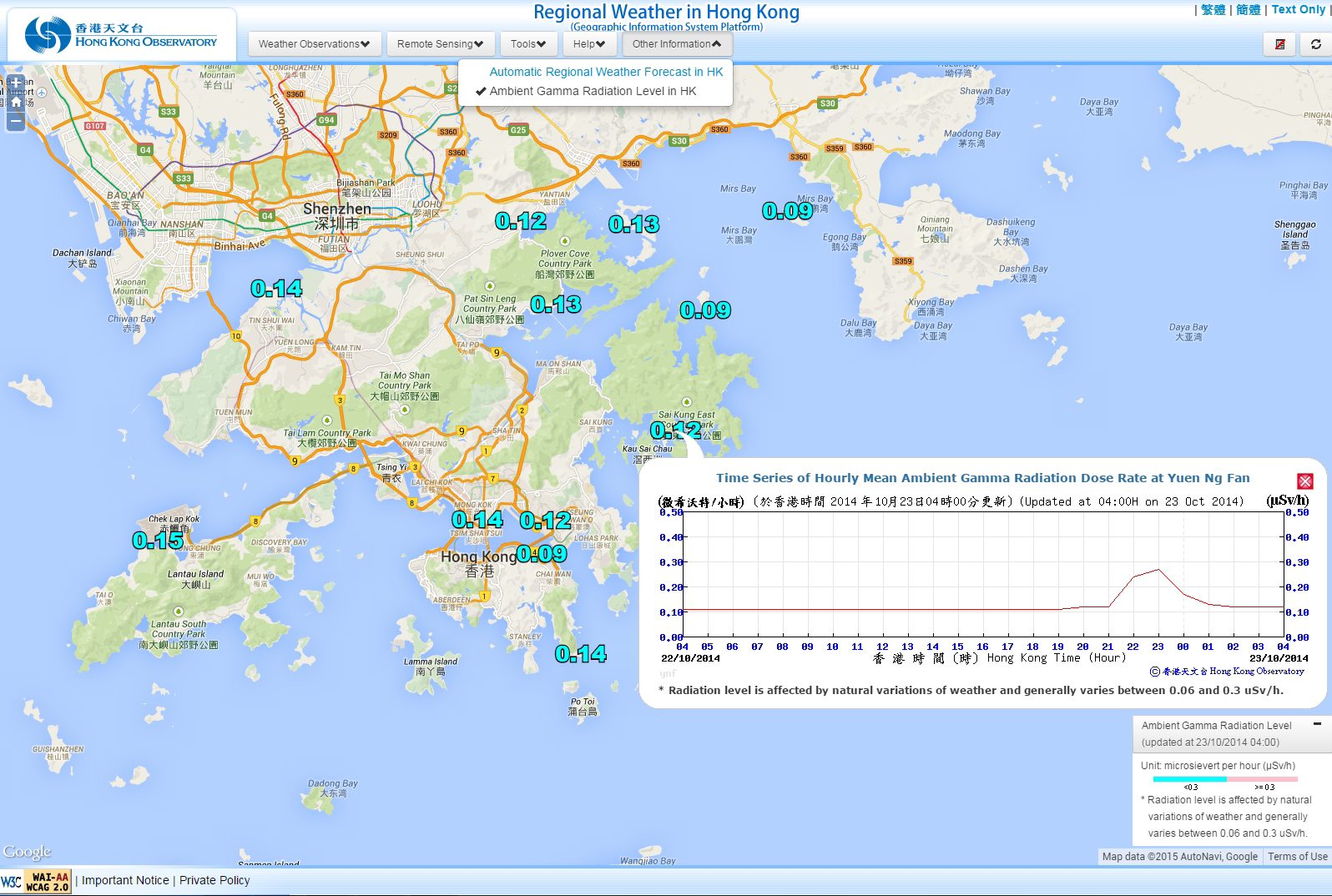Collapse the Other Information dropdown

677,44
